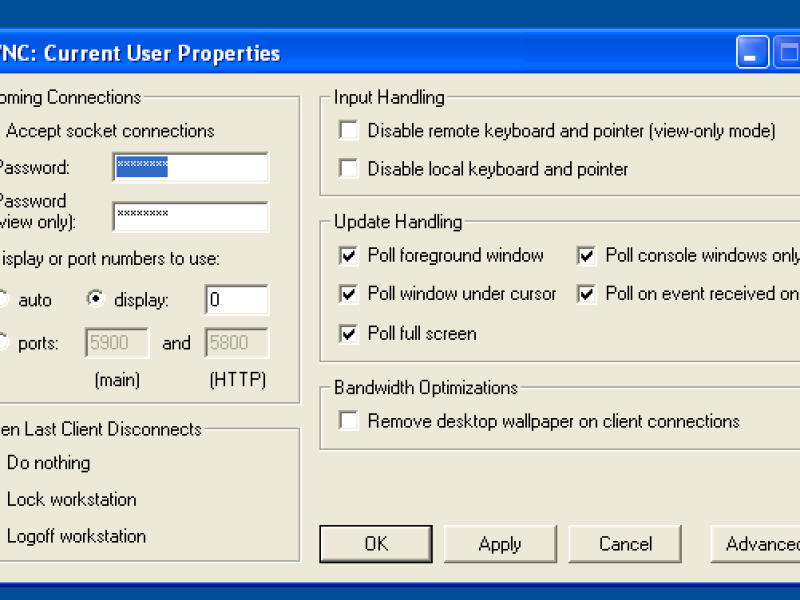Click the Accept socket connections label

[x=110, y=131]
